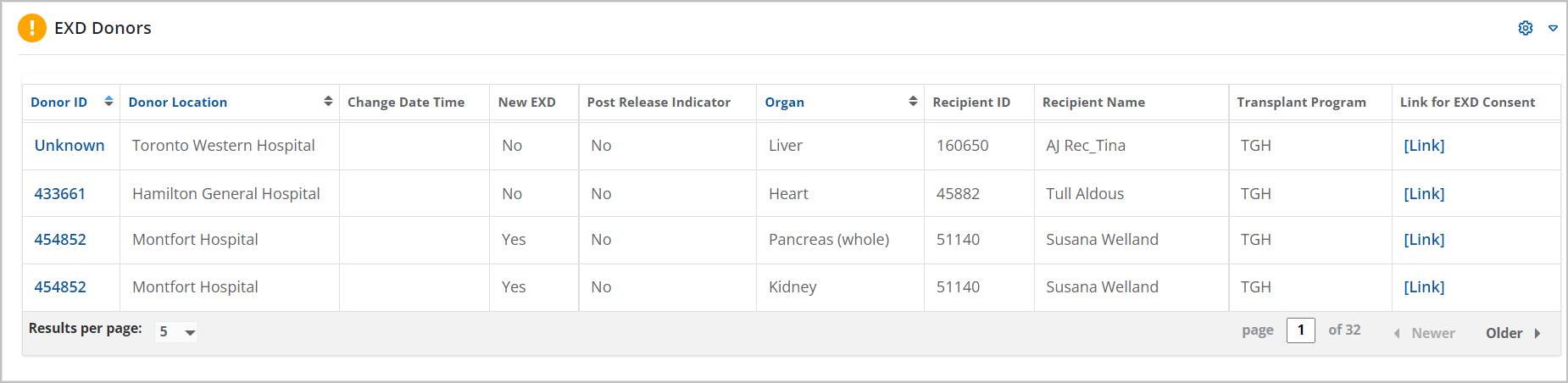Click the Donor Location column header
This screenshot has width=1568, height=383.
coord(178,103)
